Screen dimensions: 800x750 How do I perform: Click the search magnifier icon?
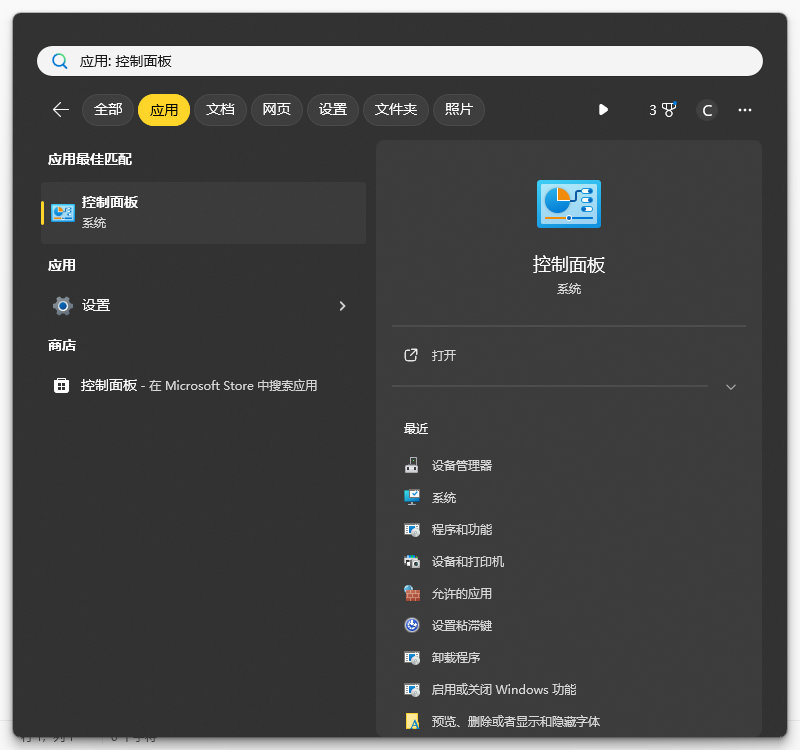tap(60, 61)
